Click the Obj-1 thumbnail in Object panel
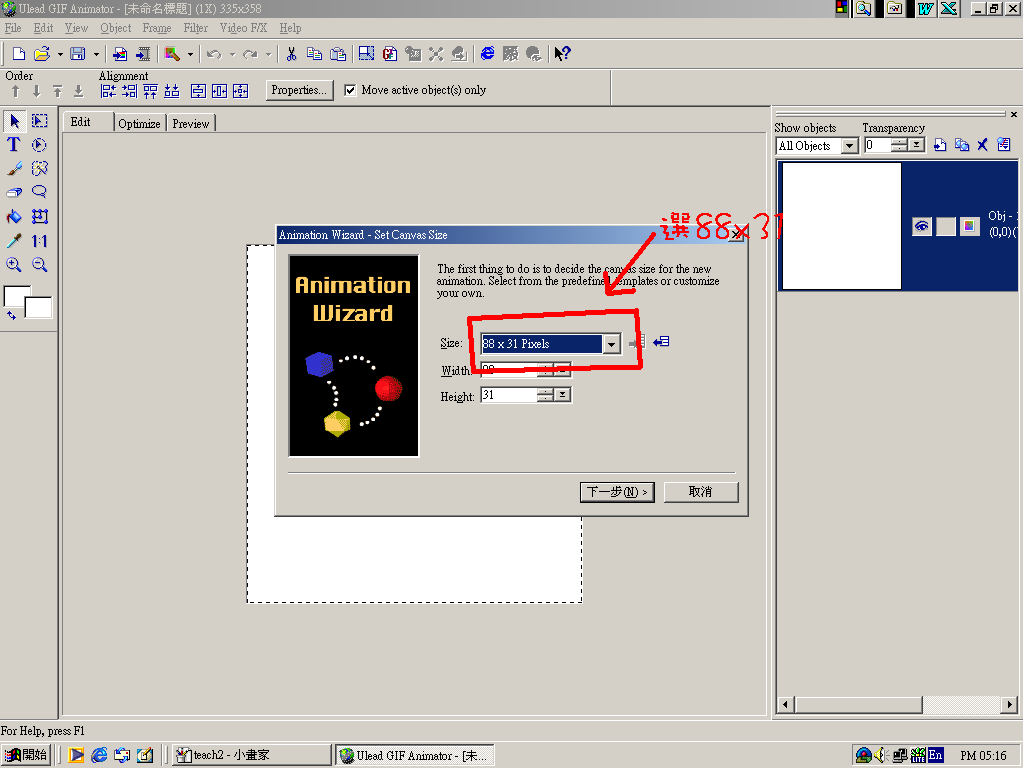The height and width of the screenshot is (768, 1024). point(842,226)
